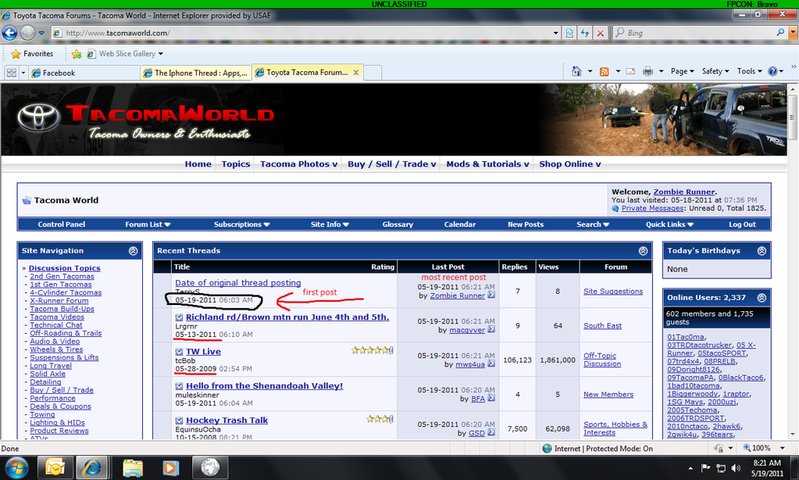Screen dimensions: 799x480
Task: Expand the Subscriptions dropdown
Action: coord(242,224)
